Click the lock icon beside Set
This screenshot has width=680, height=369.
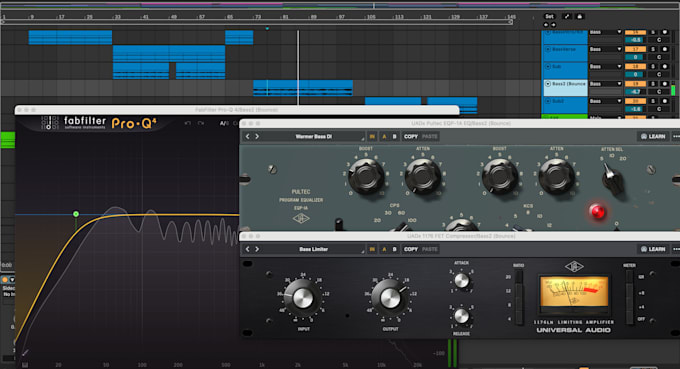coord(580,16)
